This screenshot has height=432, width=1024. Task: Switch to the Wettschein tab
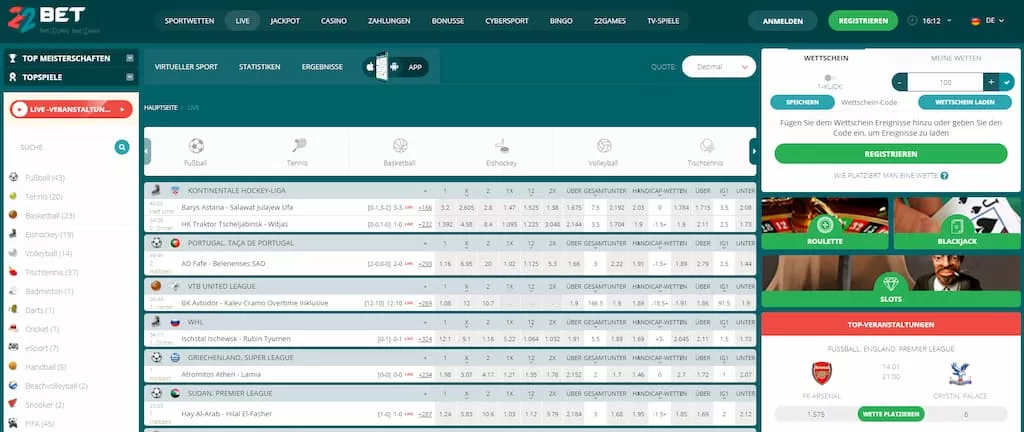(x=826, y=58)
